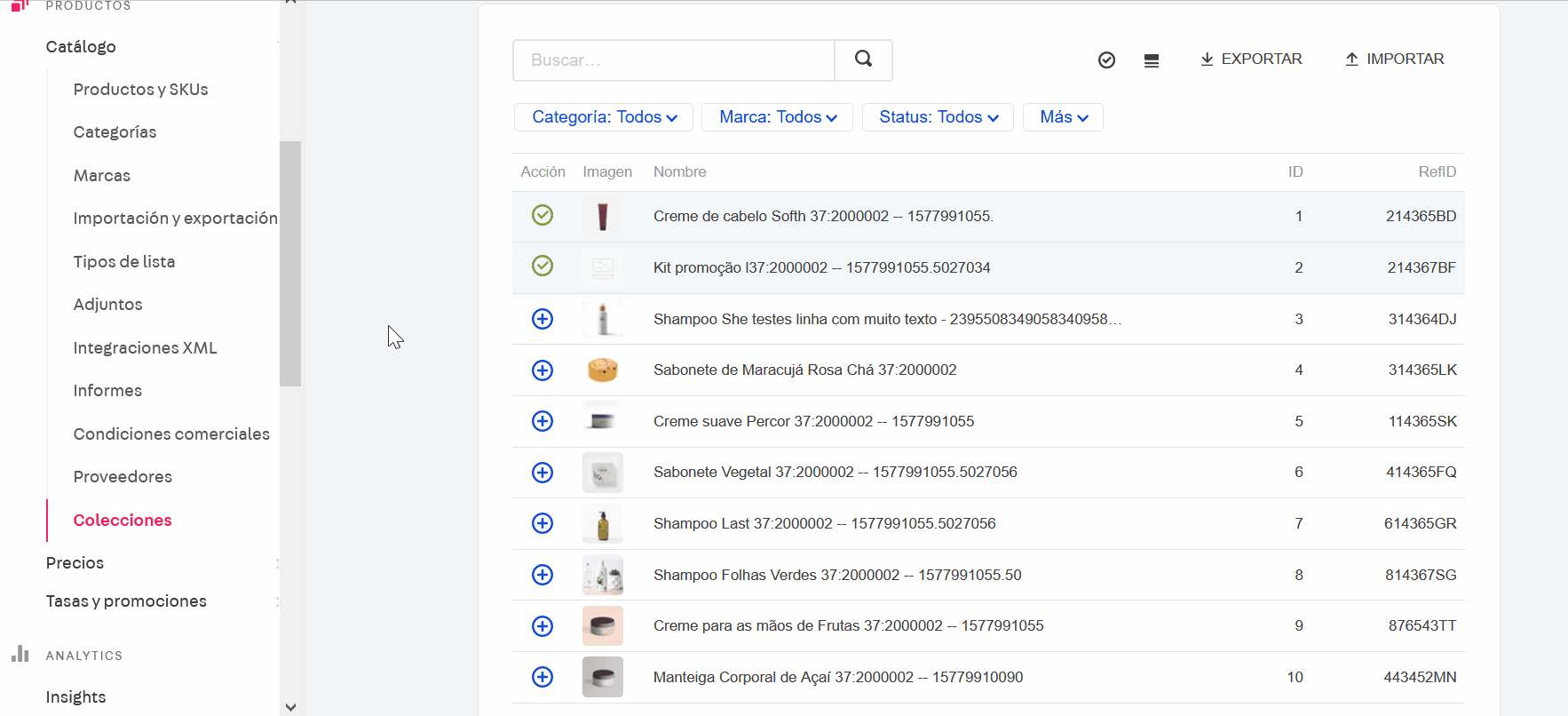Focus the Buscar search field
This screenshot has width=1568, height=716.
[x=673, y=60]
